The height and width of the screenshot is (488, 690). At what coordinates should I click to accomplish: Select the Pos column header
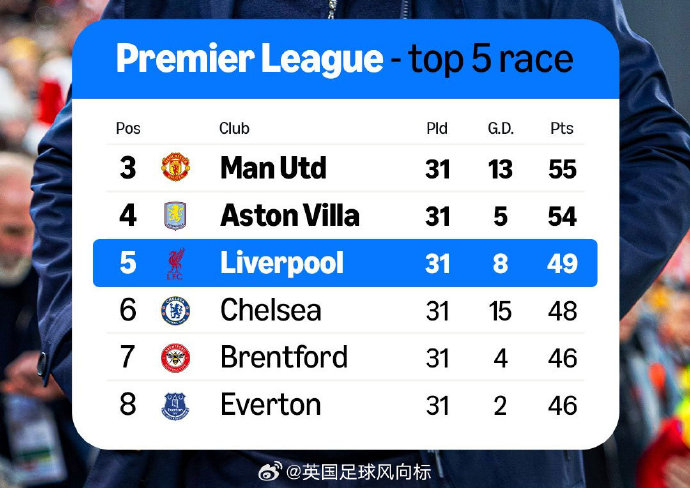point(128,128)
